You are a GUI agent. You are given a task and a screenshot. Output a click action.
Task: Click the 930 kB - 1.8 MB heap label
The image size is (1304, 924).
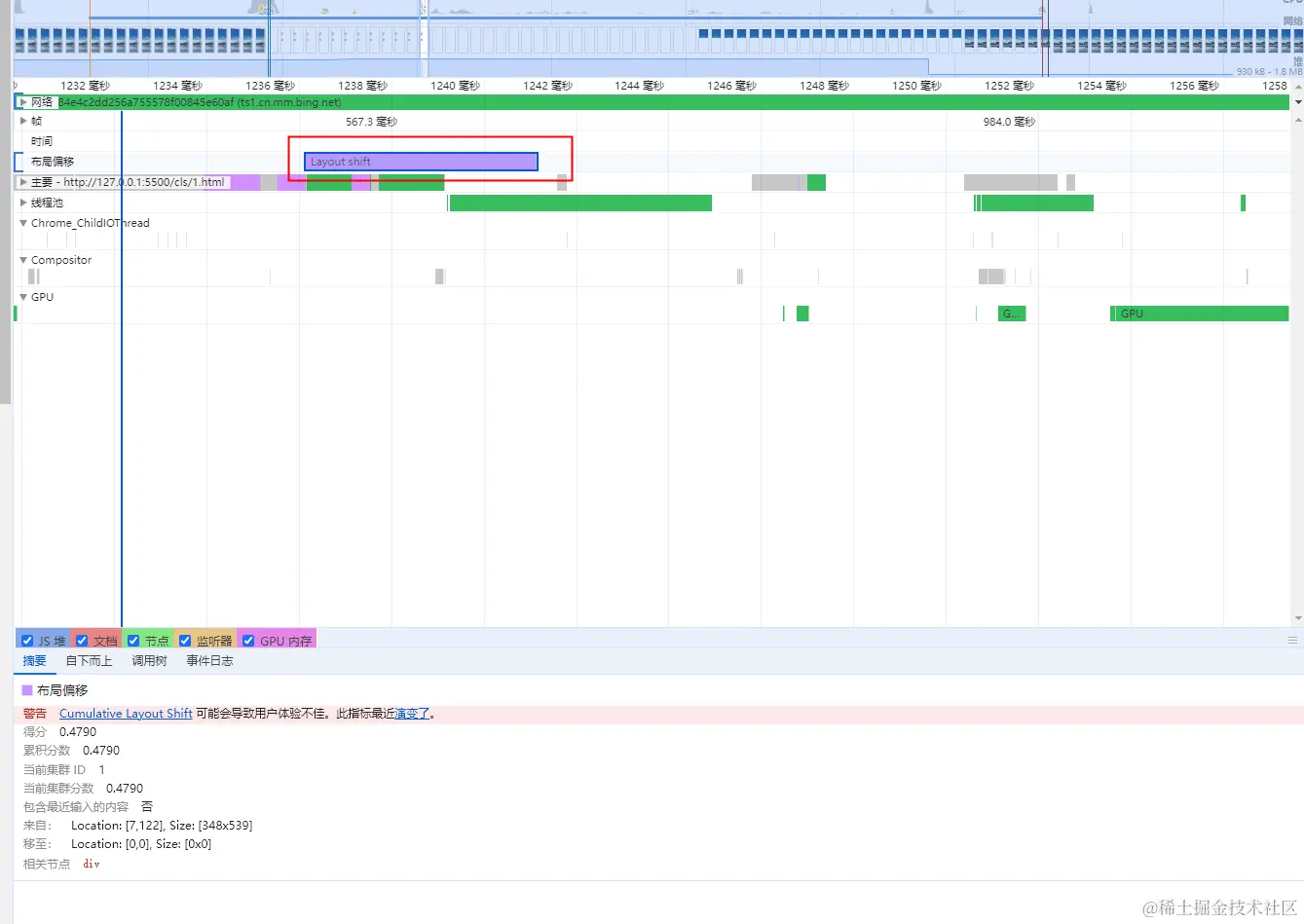click(x=1269, y=72)
